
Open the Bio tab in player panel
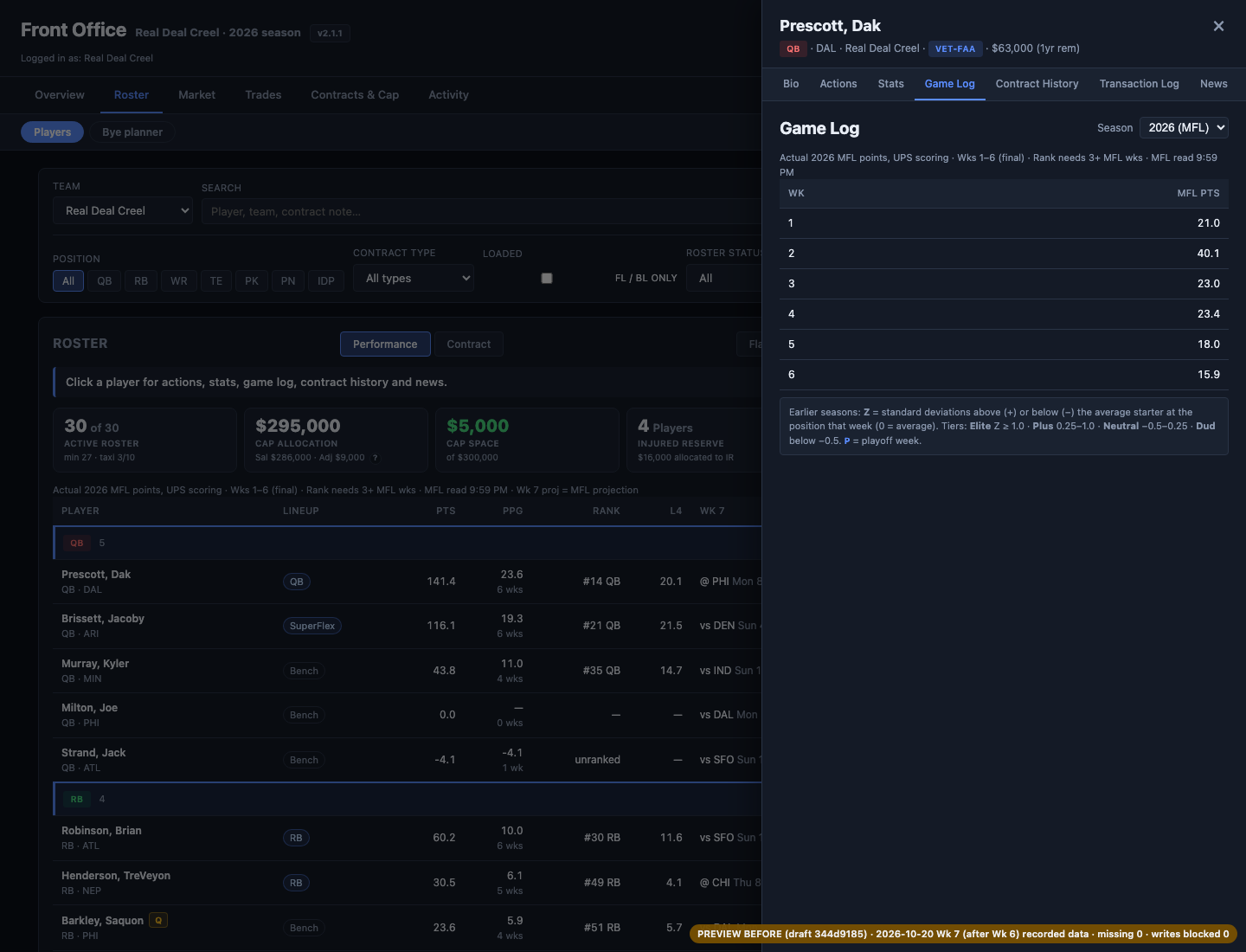tap(791, 84)
